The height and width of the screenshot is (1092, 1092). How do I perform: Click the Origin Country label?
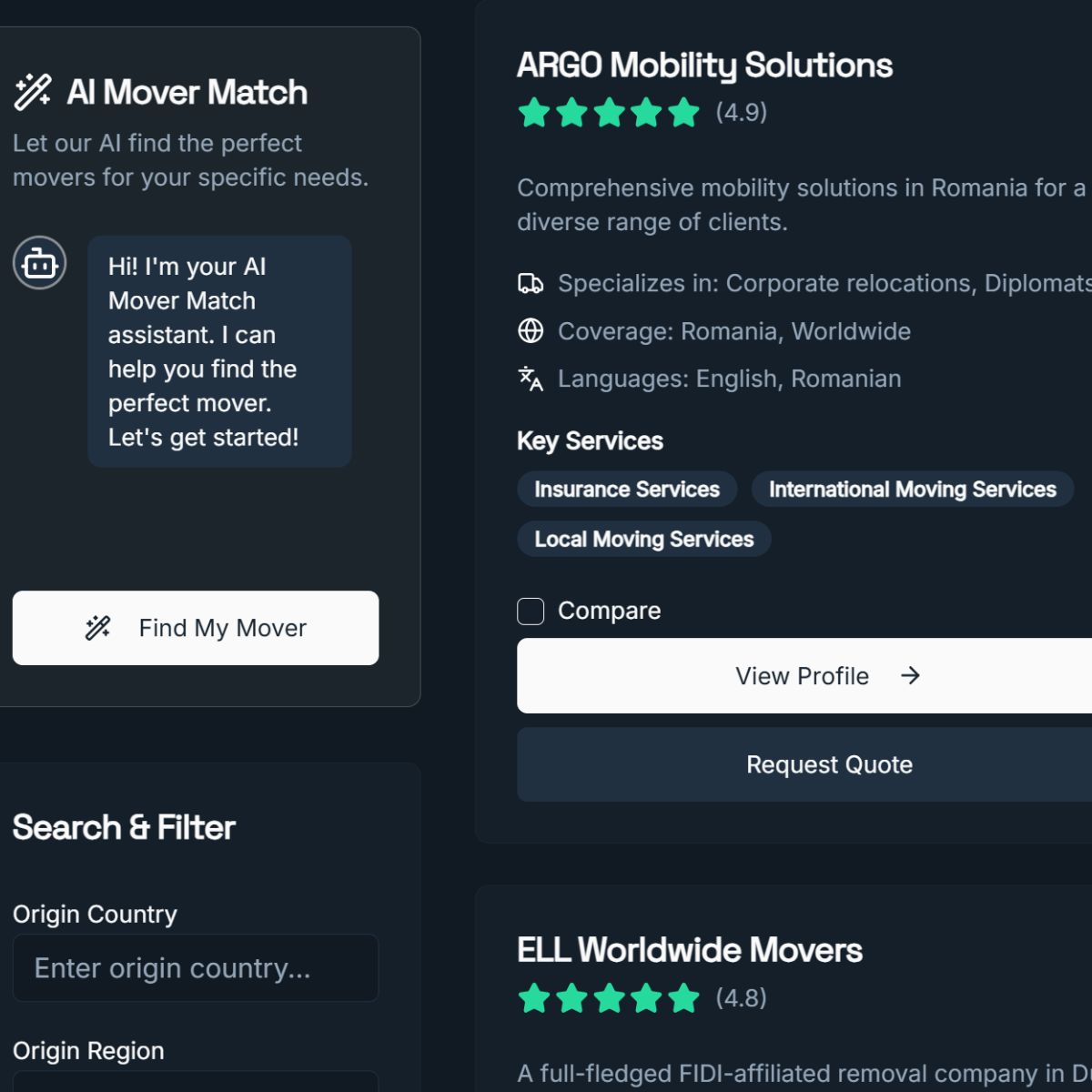click(x=95, y=915)
